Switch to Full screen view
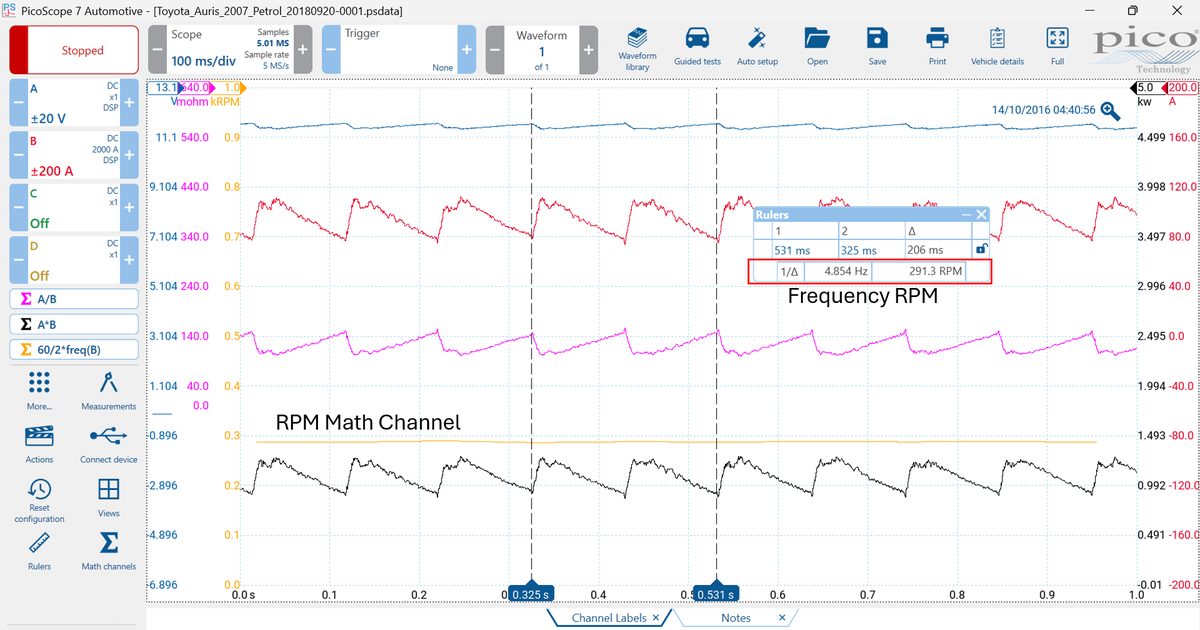This screenshot has height=630, width=1200. (x=1057, y=46)
